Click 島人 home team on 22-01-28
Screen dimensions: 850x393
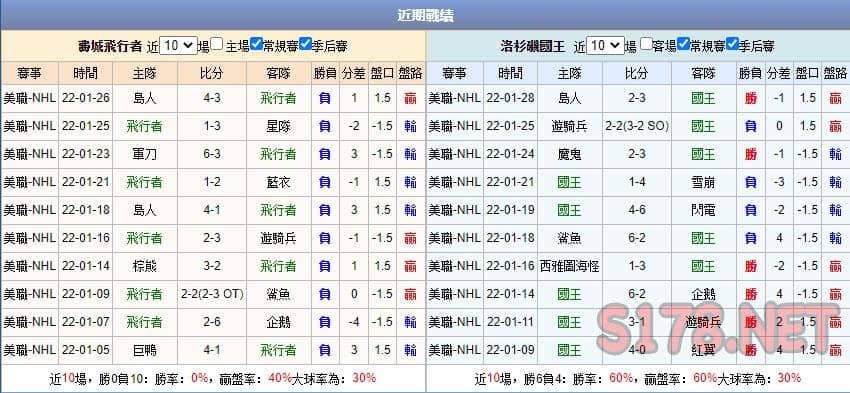570,98
